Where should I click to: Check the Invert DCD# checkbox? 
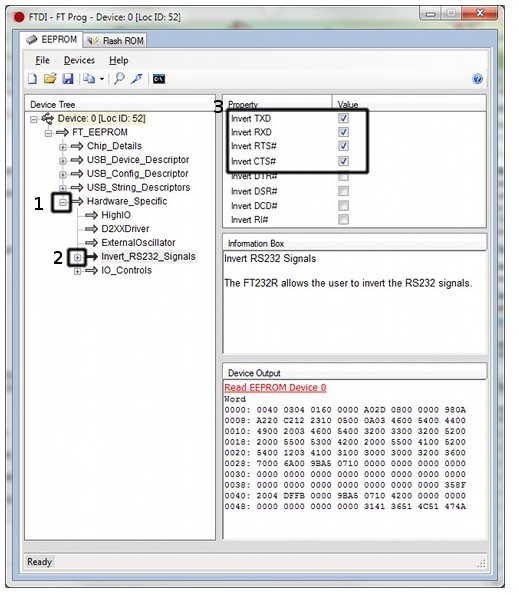click(x=343, y=206)
